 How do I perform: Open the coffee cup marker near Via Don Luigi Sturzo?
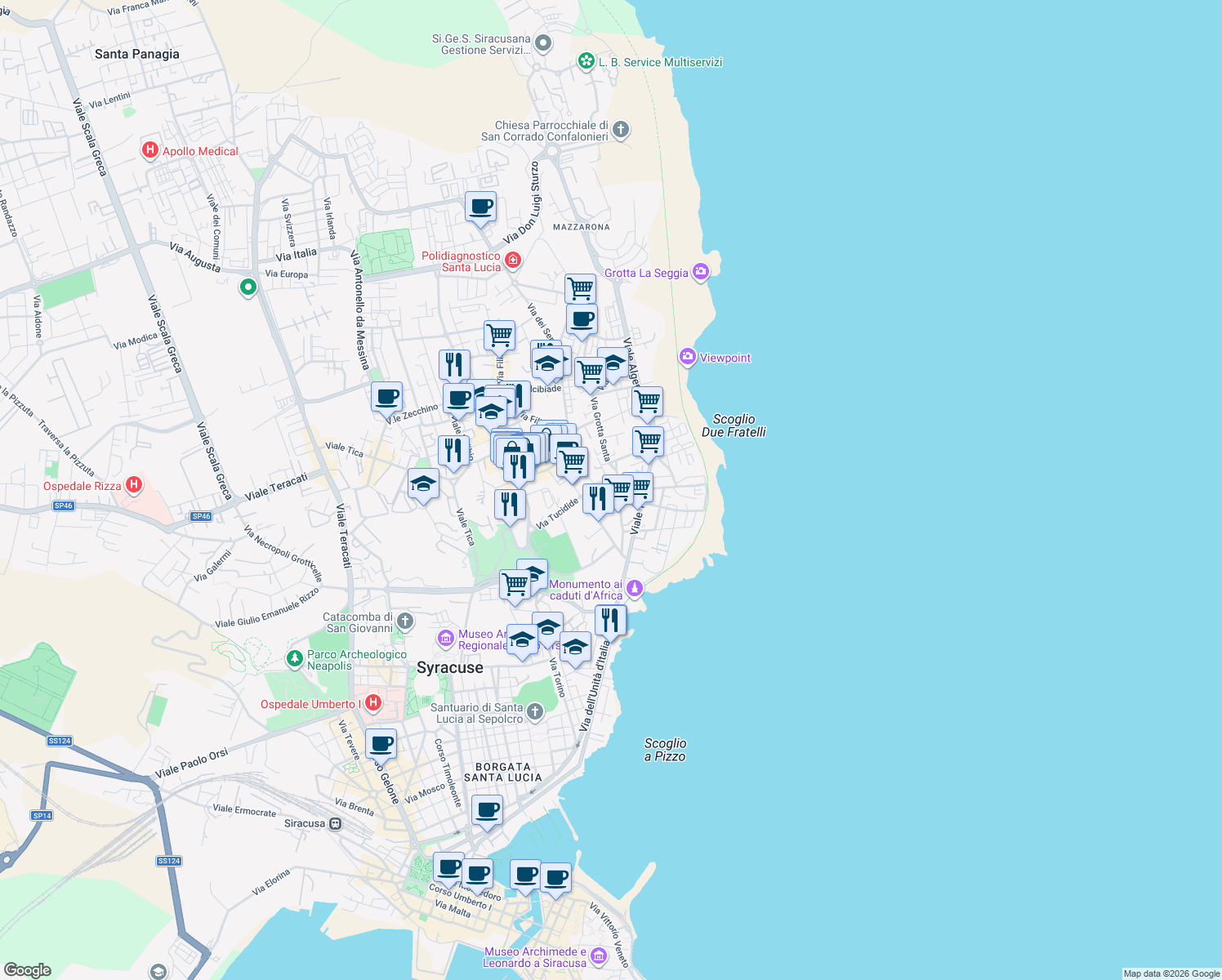[480, 208]
